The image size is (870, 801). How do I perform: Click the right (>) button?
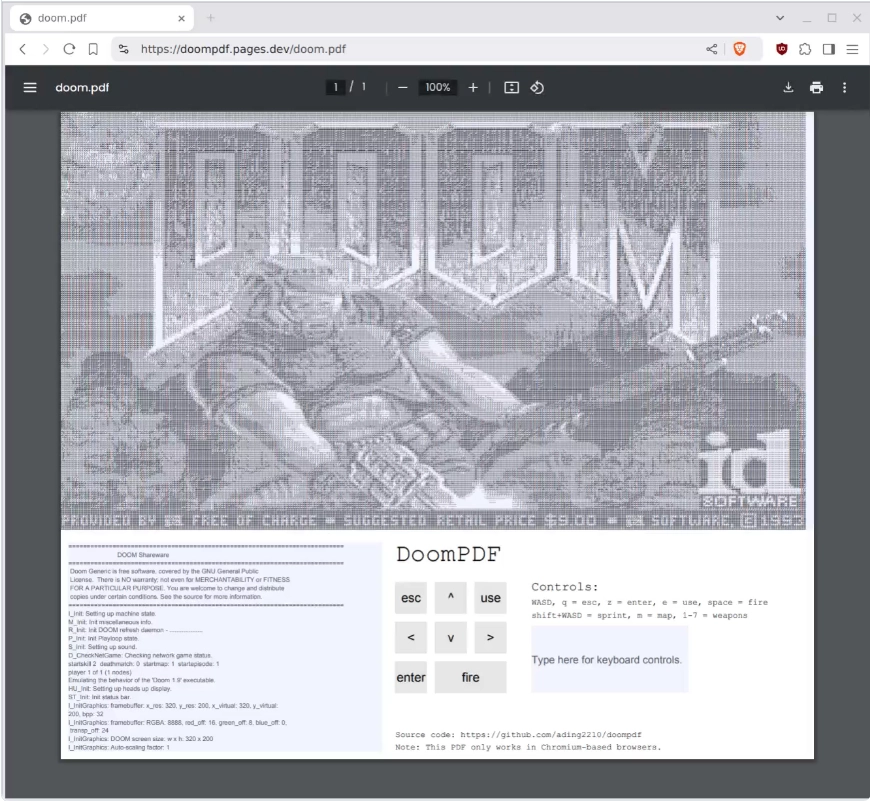click(490, 637)
